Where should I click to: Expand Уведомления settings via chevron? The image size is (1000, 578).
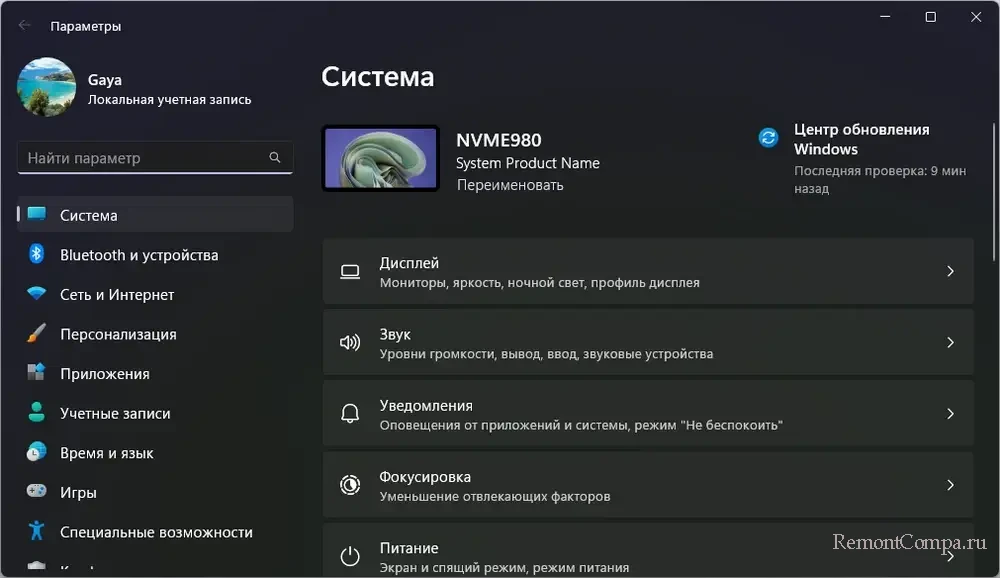point(950,414)
